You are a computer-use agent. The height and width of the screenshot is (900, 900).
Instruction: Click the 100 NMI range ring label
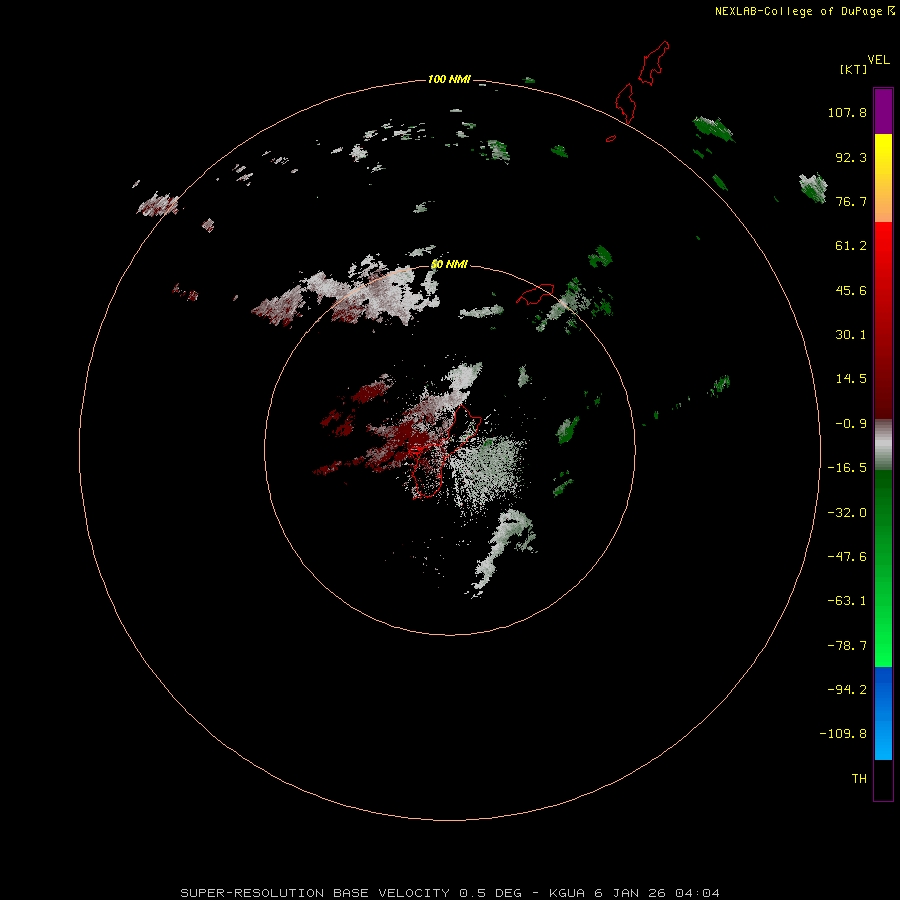(449, 79)
